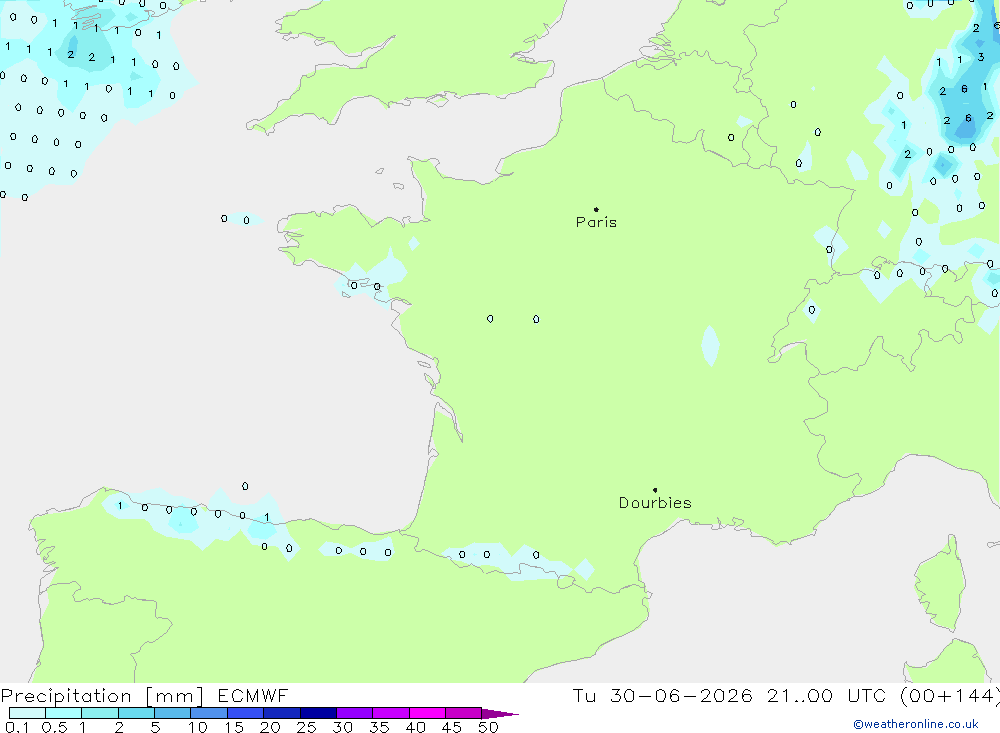Click the 50 mm legend arrow tip
Screen dimensions: 1000x733
500,713
